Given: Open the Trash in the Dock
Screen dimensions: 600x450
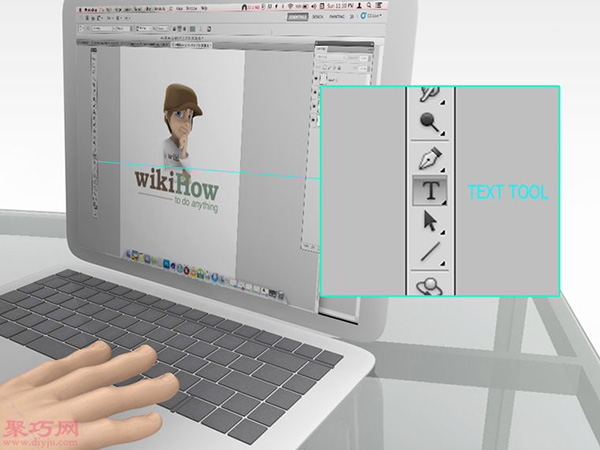Looking at the screenshot, I should coord(281,295).
